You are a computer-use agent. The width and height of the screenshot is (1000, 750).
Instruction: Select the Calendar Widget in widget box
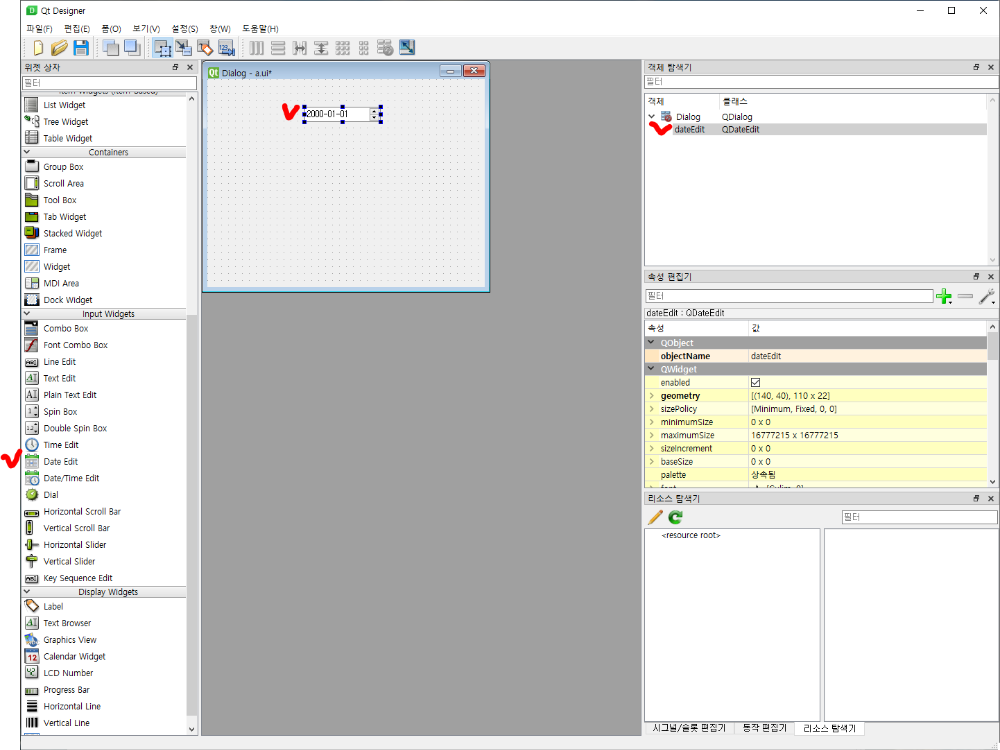click(74, 656)
